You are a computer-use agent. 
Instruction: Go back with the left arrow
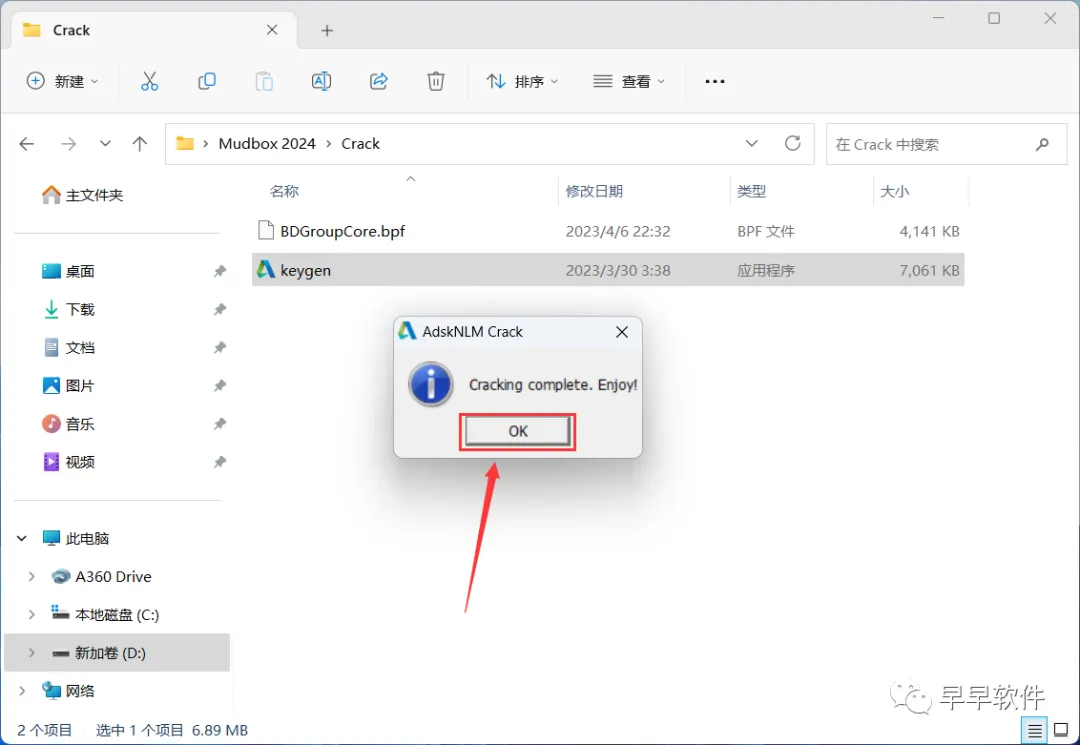pyautogui.click(x=27, y=144)
